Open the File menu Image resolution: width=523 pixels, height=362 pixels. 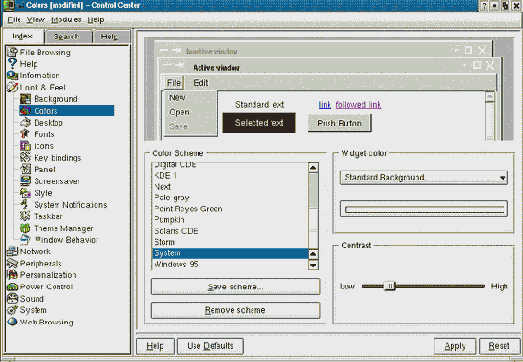point(14,20)
